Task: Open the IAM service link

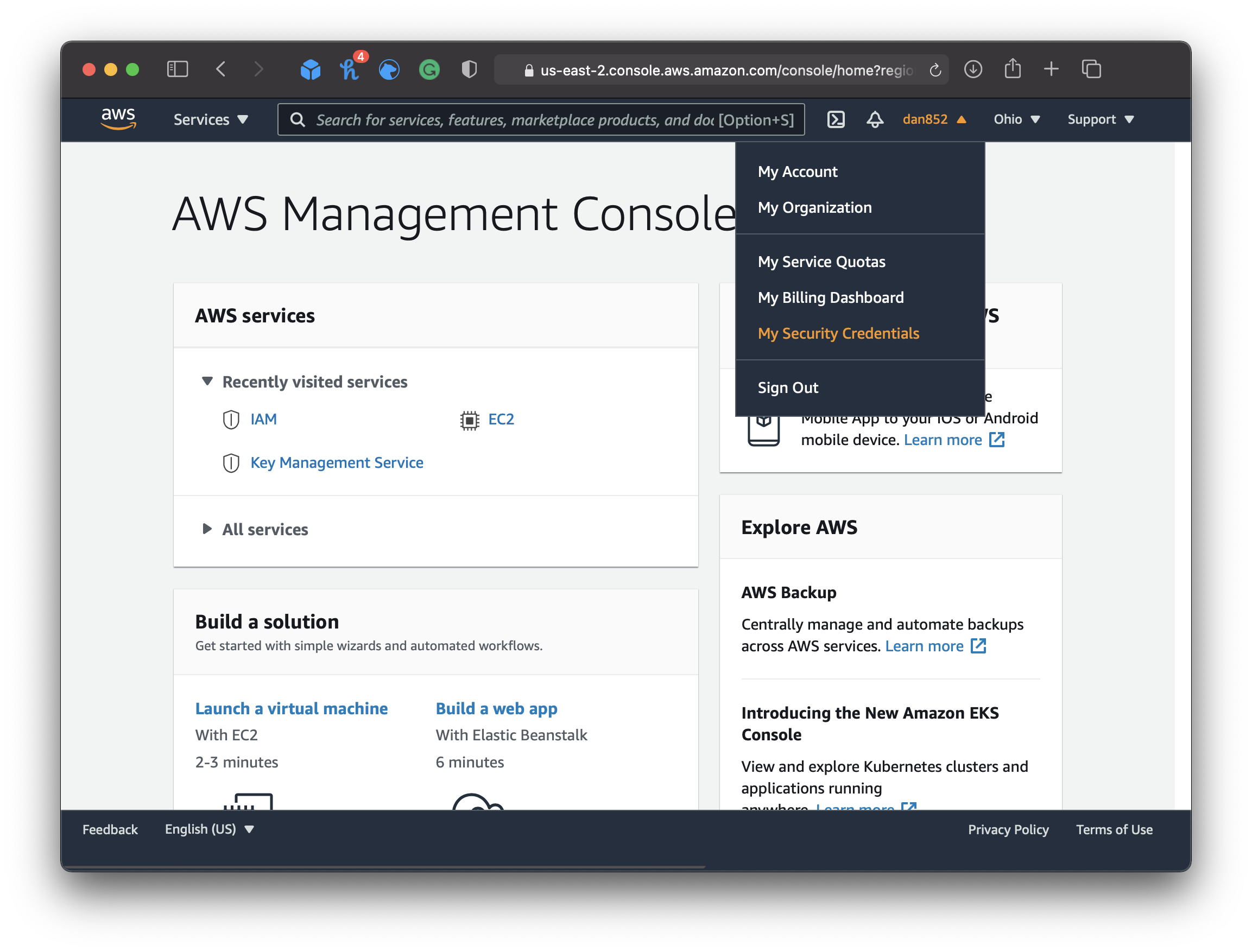Action: [263, 420]
